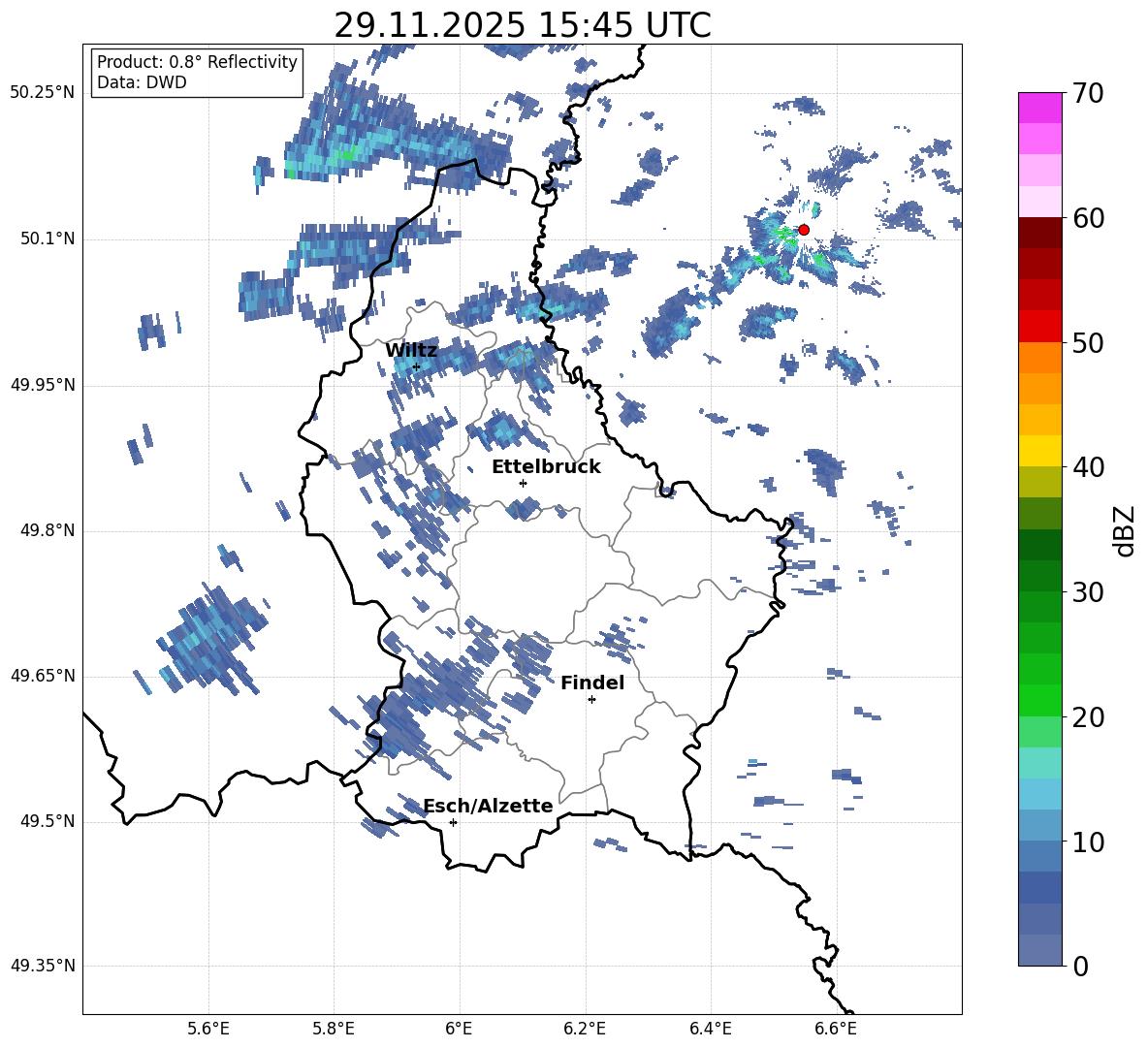Click the 5.8°E longitude label
Viewport: 1148px width, 1048px height.
pos(334,1029)
